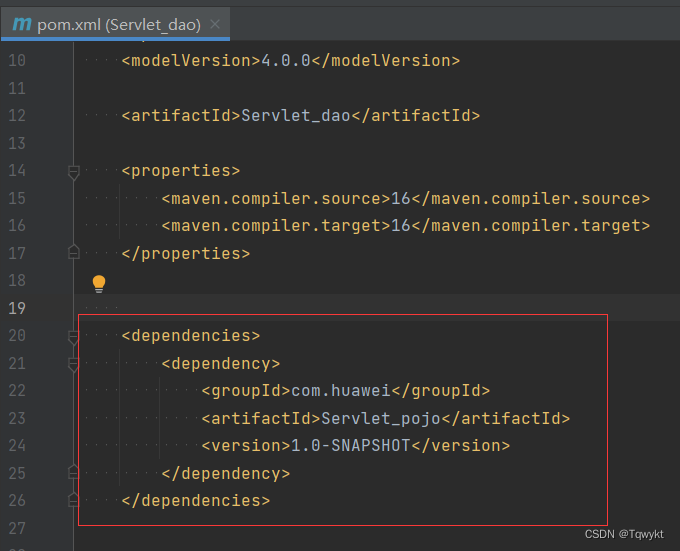The width and height of the screenshot is (680, 551).
Task: Collapse the dependencies block at line 20
Action: 74,337
